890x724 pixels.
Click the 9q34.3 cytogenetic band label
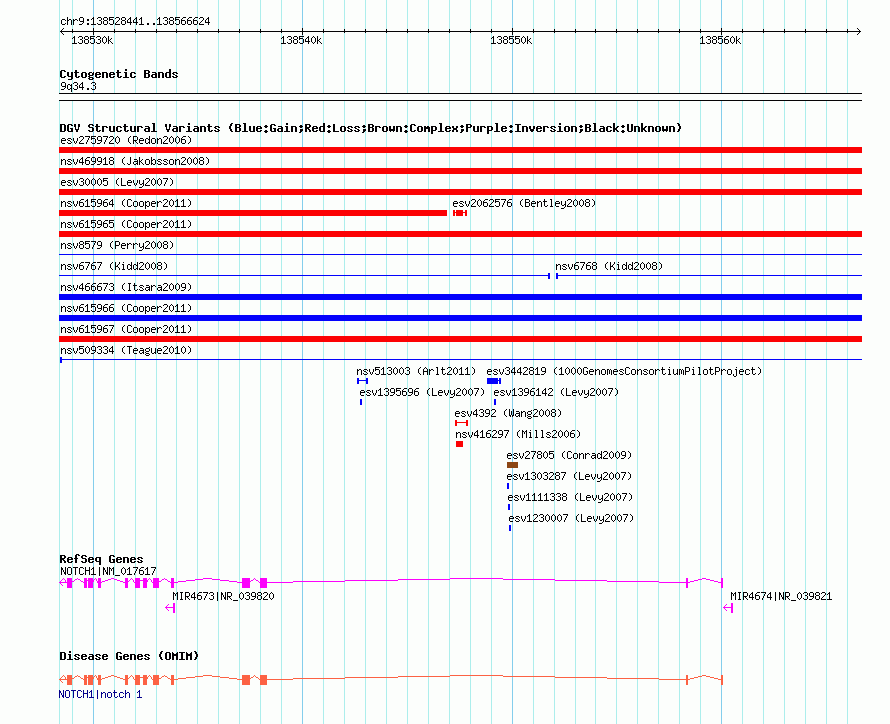(78, 86)
